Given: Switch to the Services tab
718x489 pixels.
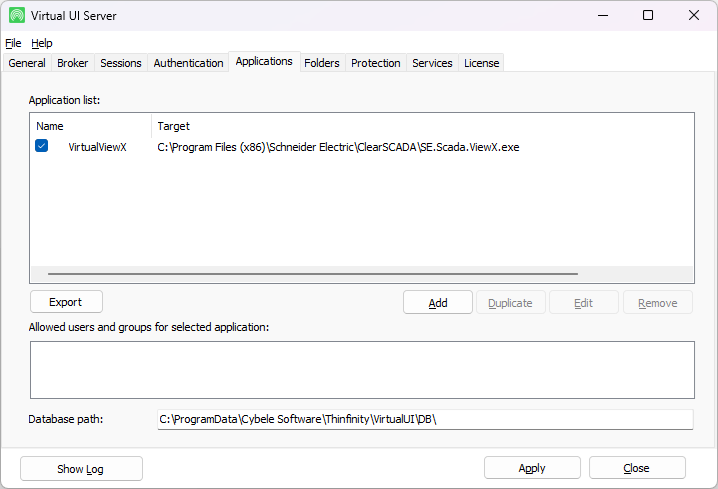Looking at the screenshot, I should pos(432,63).
